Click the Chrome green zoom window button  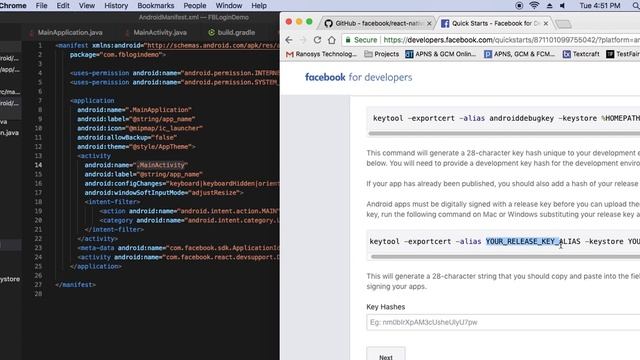(x=309, y=22)
